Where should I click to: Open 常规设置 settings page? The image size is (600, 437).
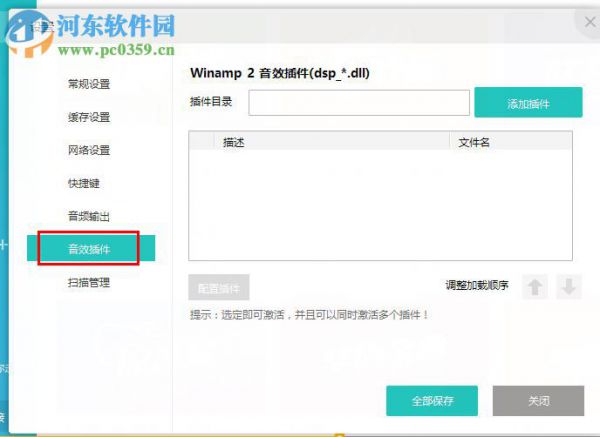click(89, 84)
